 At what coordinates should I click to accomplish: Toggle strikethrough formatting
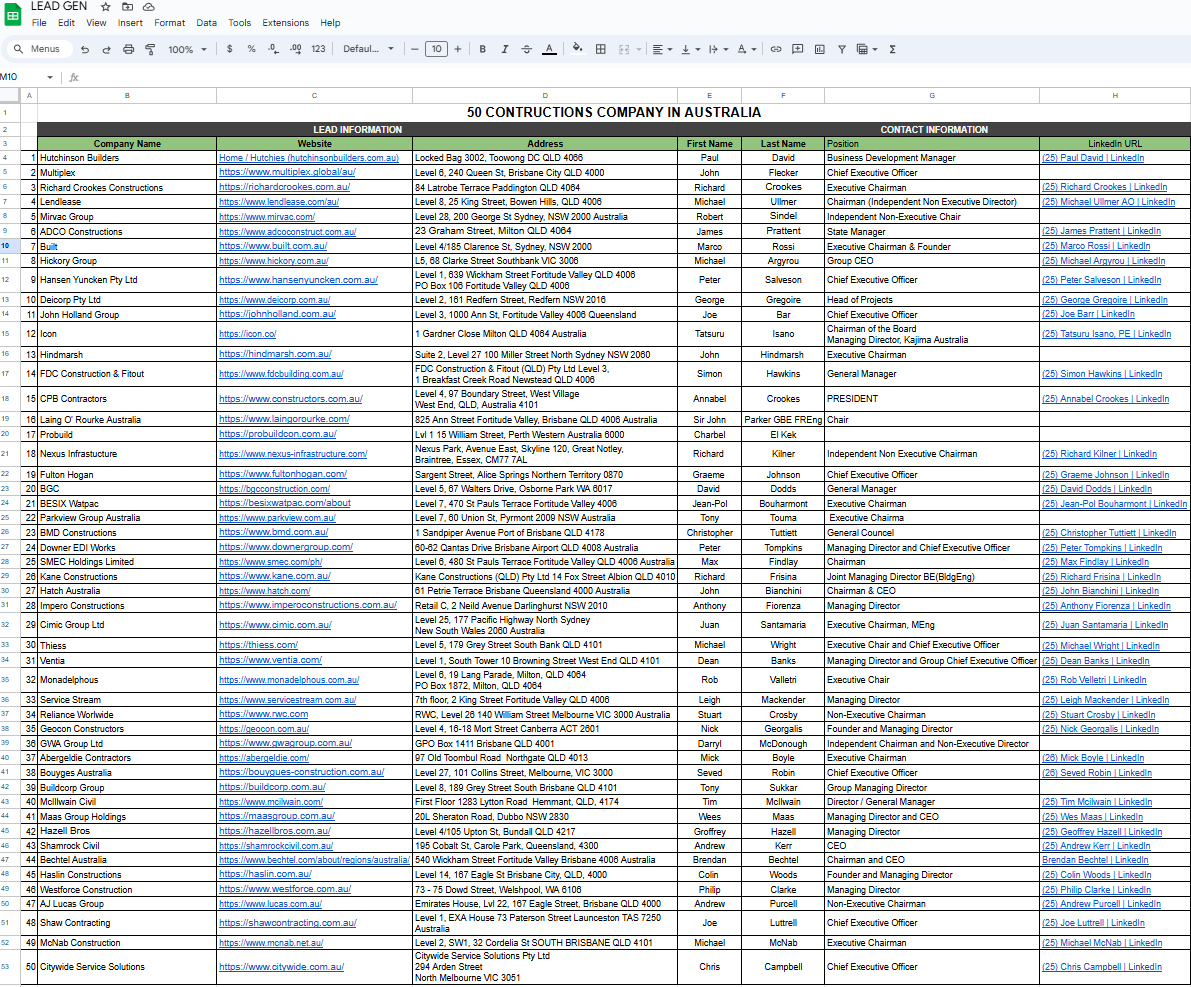tap(527, 48)
